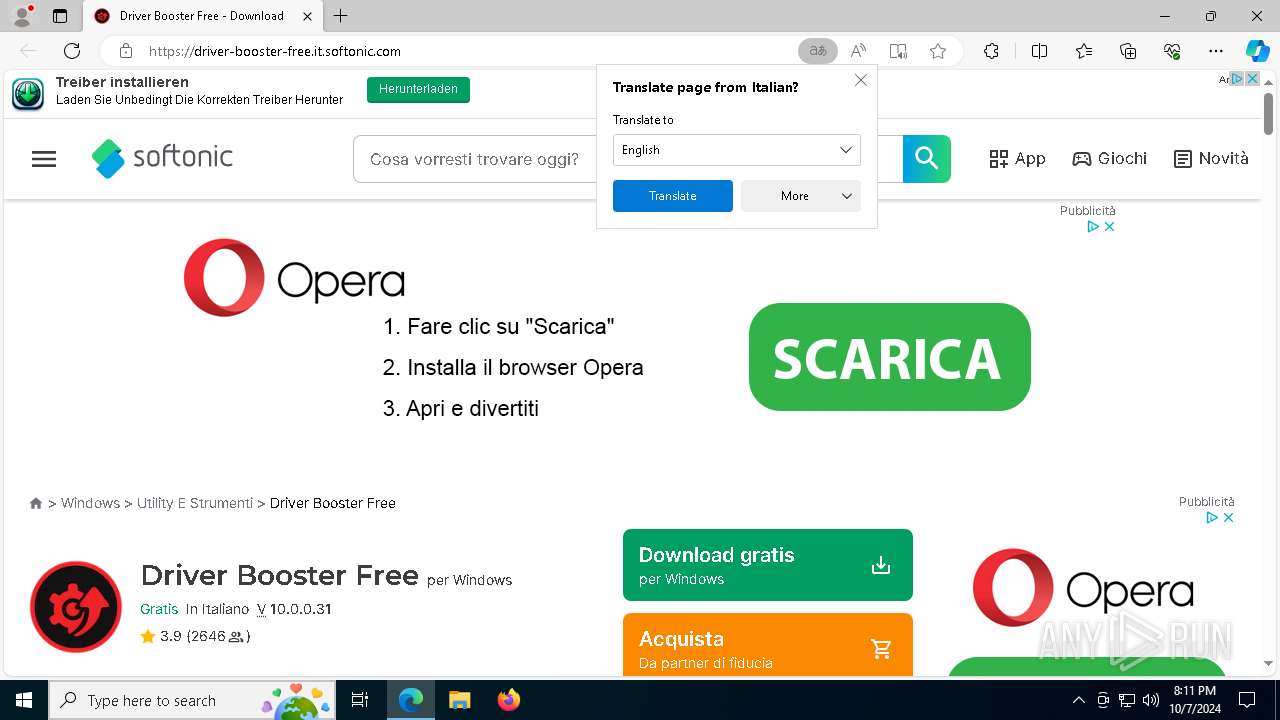Launch Firefox from taskbar
The width and height of the screenshot is (1280, 720).
509,700
